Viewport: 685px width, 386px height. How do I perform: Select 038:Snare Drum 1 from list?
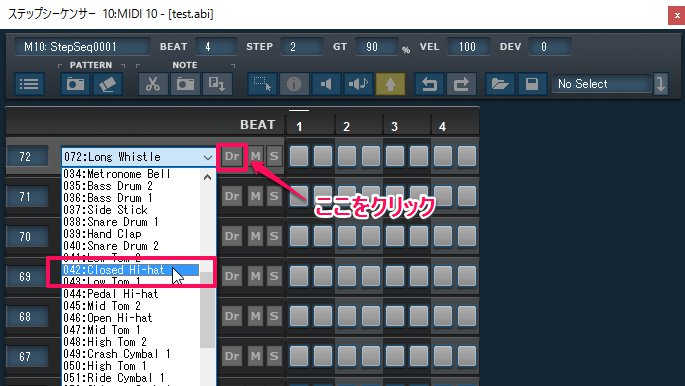coord(131,222)
